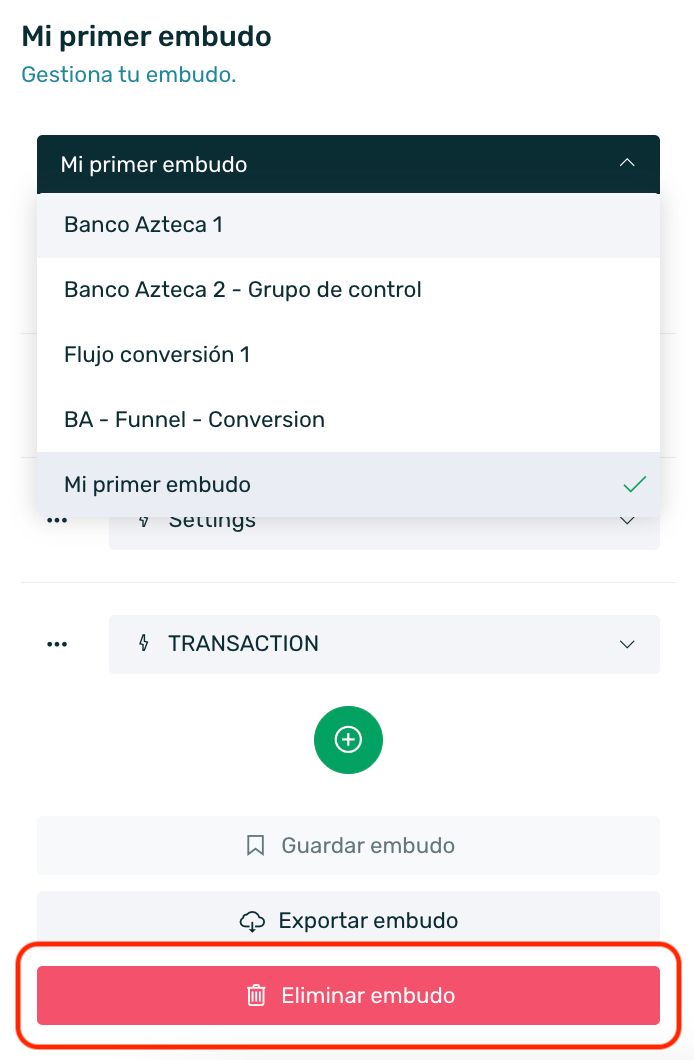Viewport: 694px width, 1060px height.
Task: Pick BA - Funnel - Conversion option
Action: 348,419
